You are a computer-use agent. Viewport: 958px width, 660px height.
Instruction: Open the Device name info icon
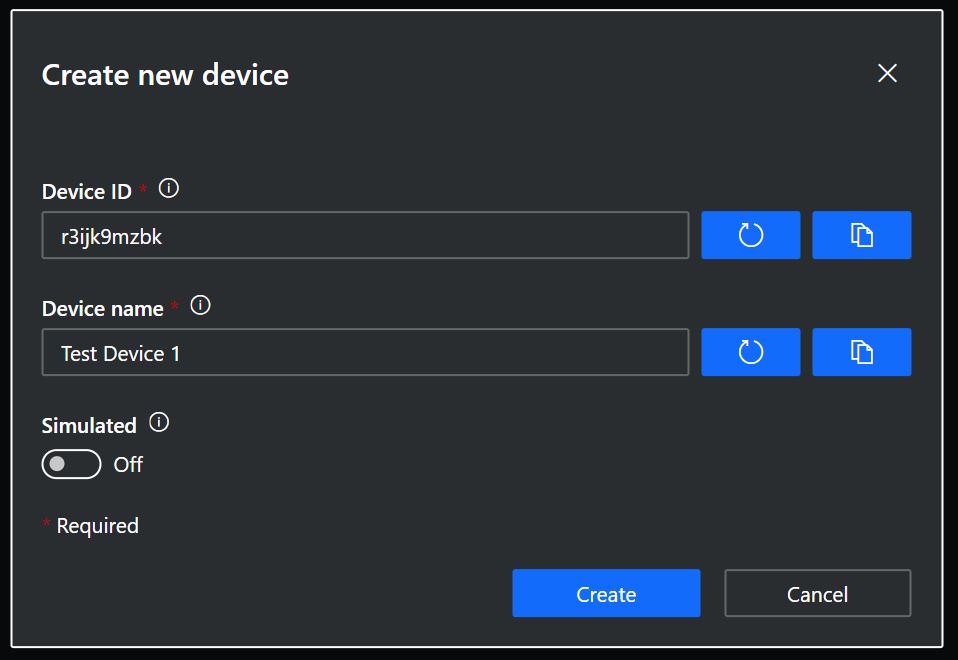[x=200, y=305]
